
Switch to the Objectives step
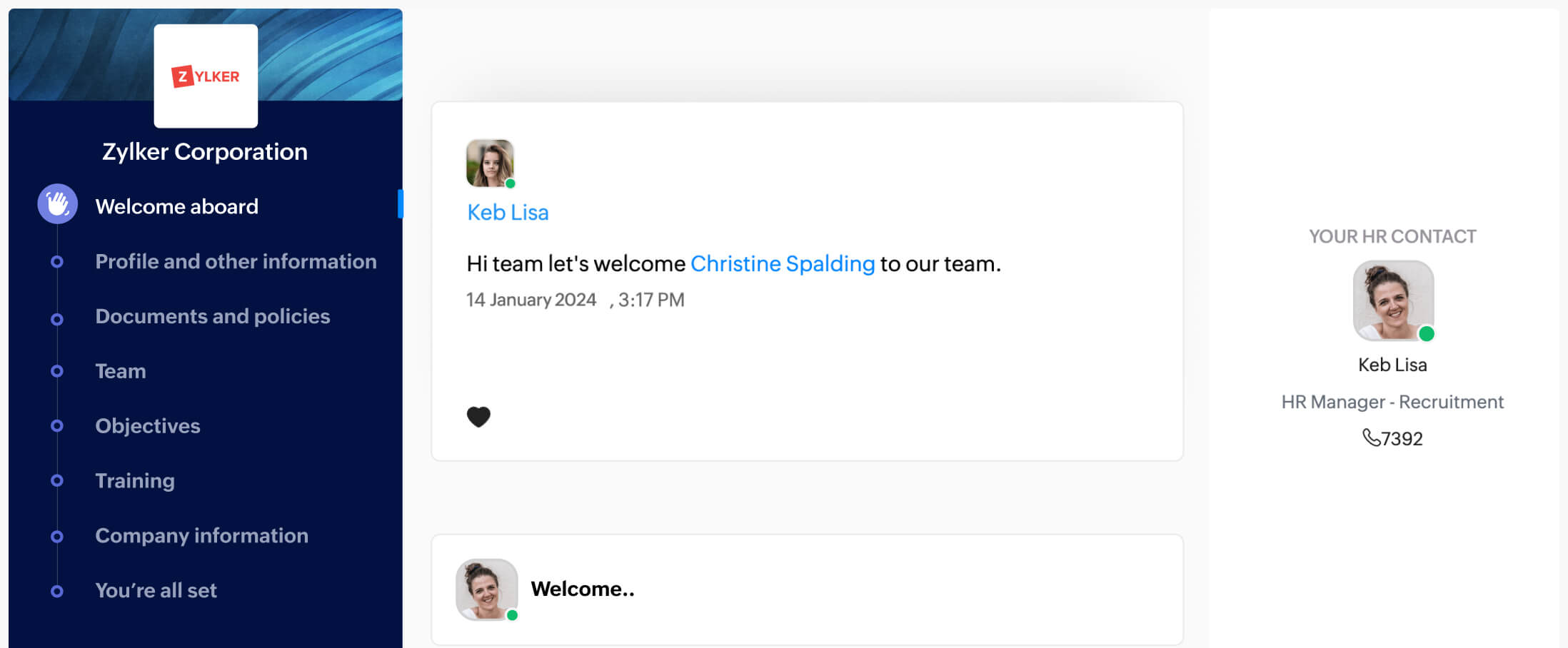[x=147, y=426]
